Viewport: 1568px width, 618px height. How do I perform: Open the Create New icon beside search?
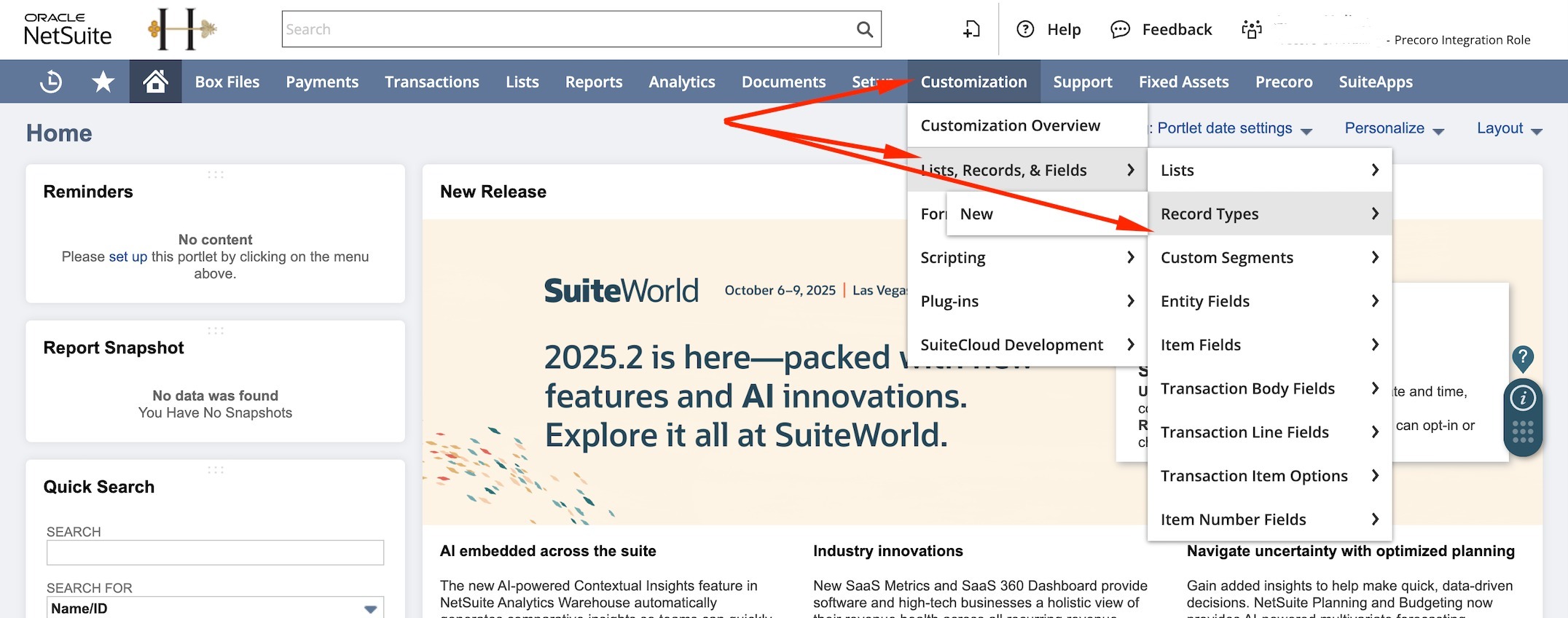pos(971,29)
